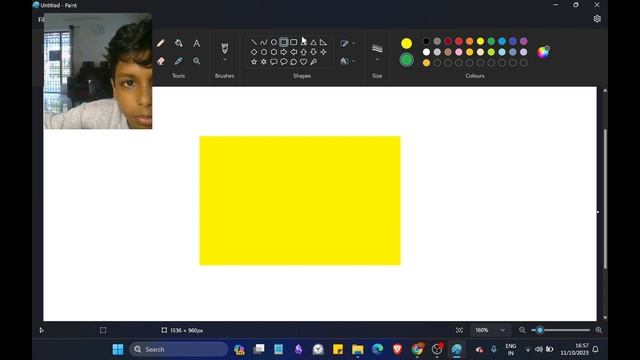Pick the orange colour swatch in top row
The image size is (640, 360).
(x=470, y=41)
